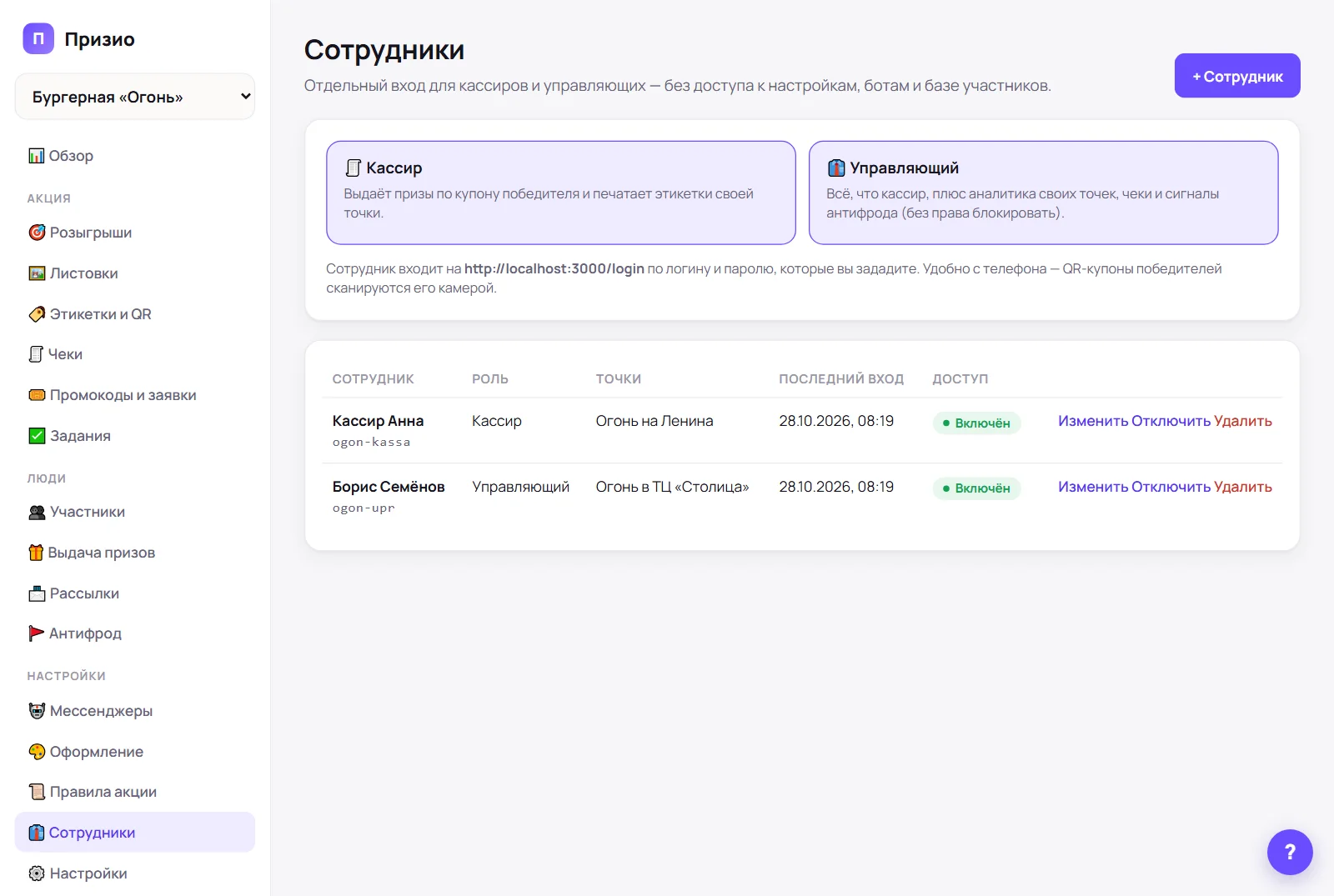The width and height of the screenshot is (1334, 896).
Task: Click the Рассылки mailbox icon
Action: (x=37, y=593)
